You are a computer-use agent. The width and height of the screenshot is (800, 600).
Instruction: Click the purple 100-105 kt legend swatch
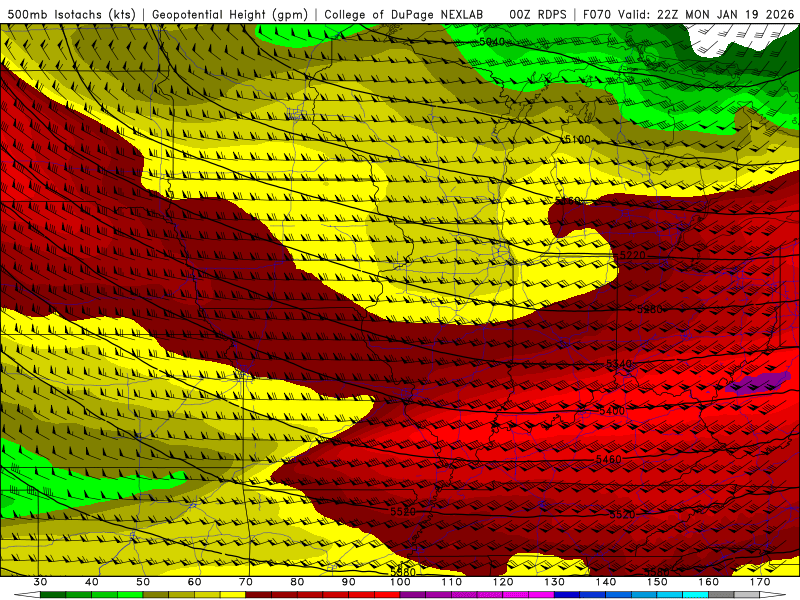coord(413,595)
